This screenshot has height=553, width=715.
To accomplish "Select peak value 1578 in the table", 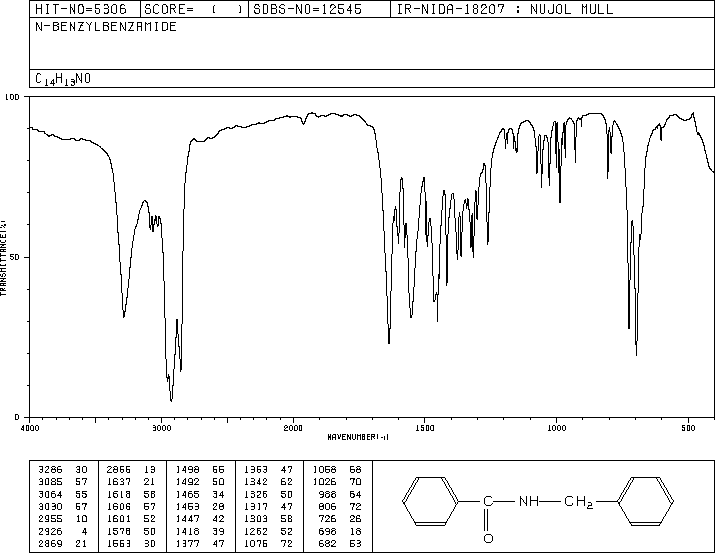I will click(x=119, y=532).
